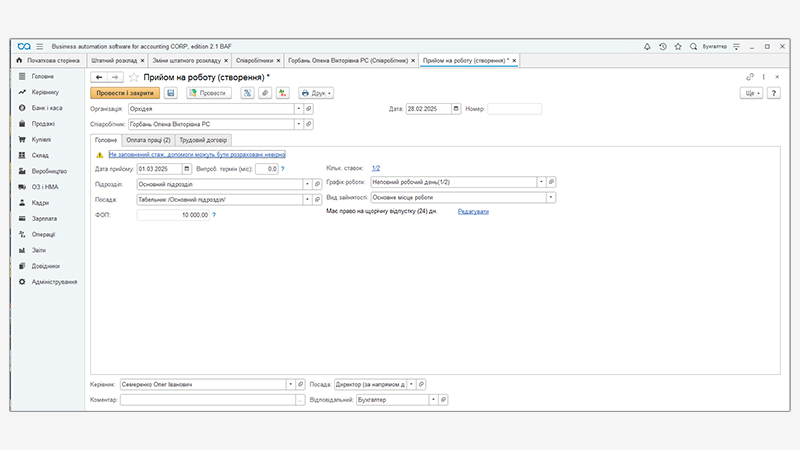
Task: Click the copy link icon in the form header
Action: (x=750, y=77)
